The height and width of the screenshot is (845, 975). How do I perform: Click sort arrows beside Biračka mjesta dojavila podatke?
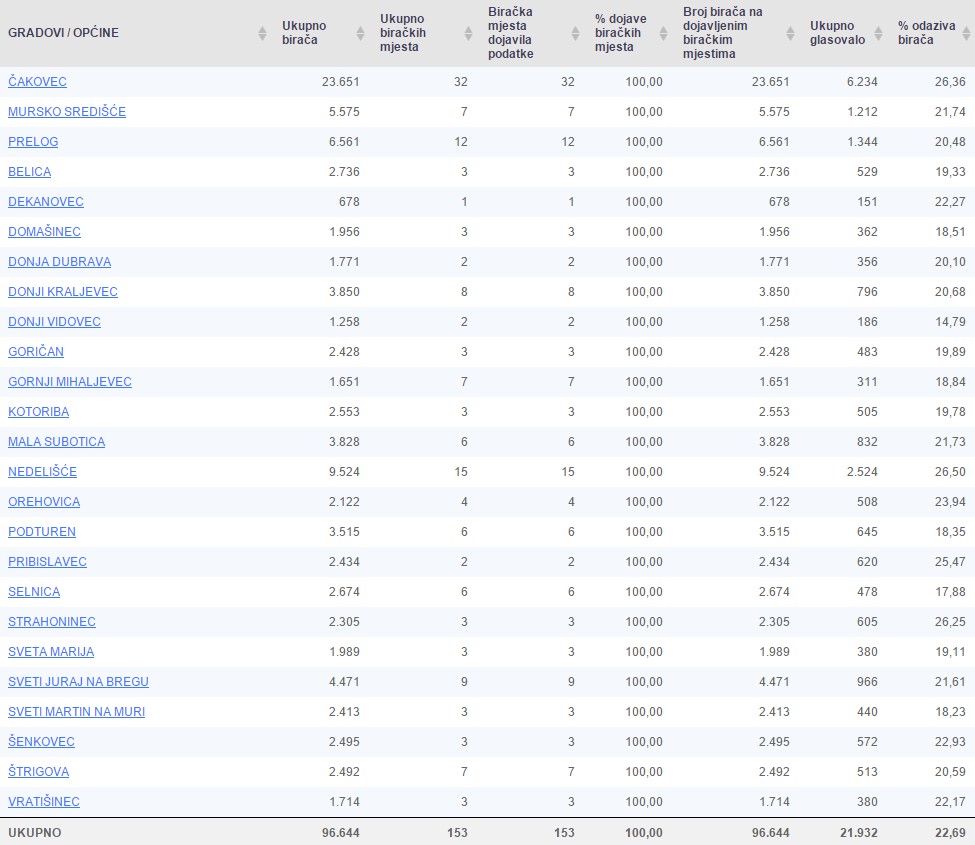pos(575,33)
